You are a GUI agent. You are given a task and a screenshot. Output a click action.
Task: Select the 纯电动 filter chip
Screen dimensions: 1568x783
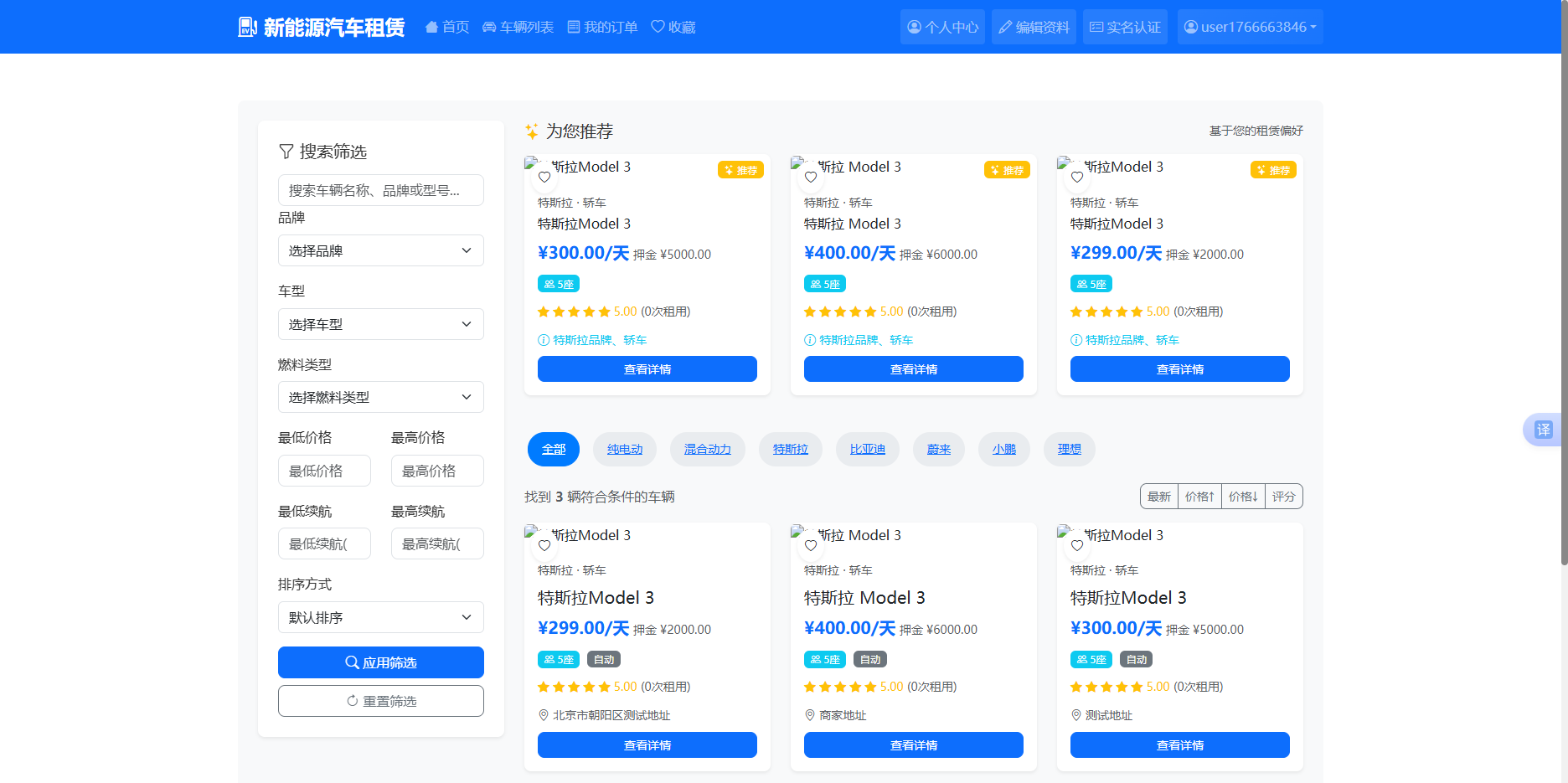(625, 449)
